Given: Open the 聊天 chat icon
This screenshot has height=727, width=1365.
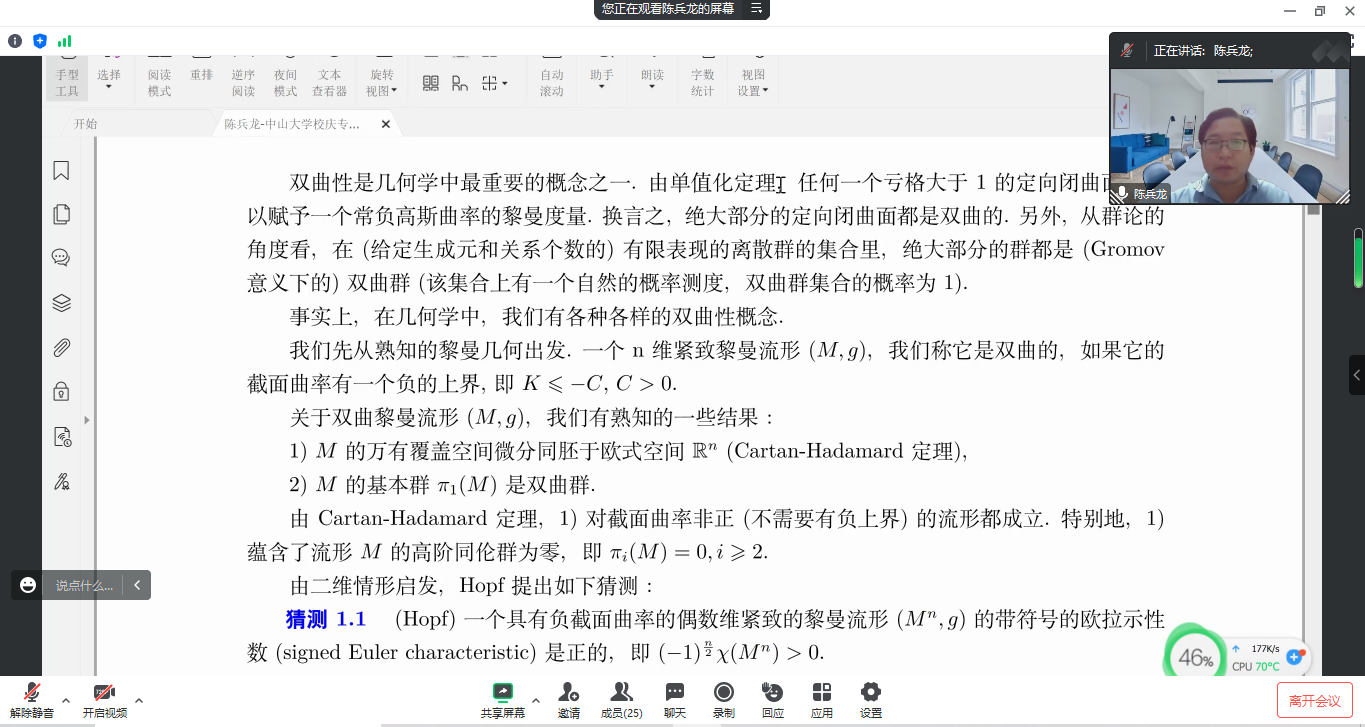Looking at the screenshot, I should 675,699.
